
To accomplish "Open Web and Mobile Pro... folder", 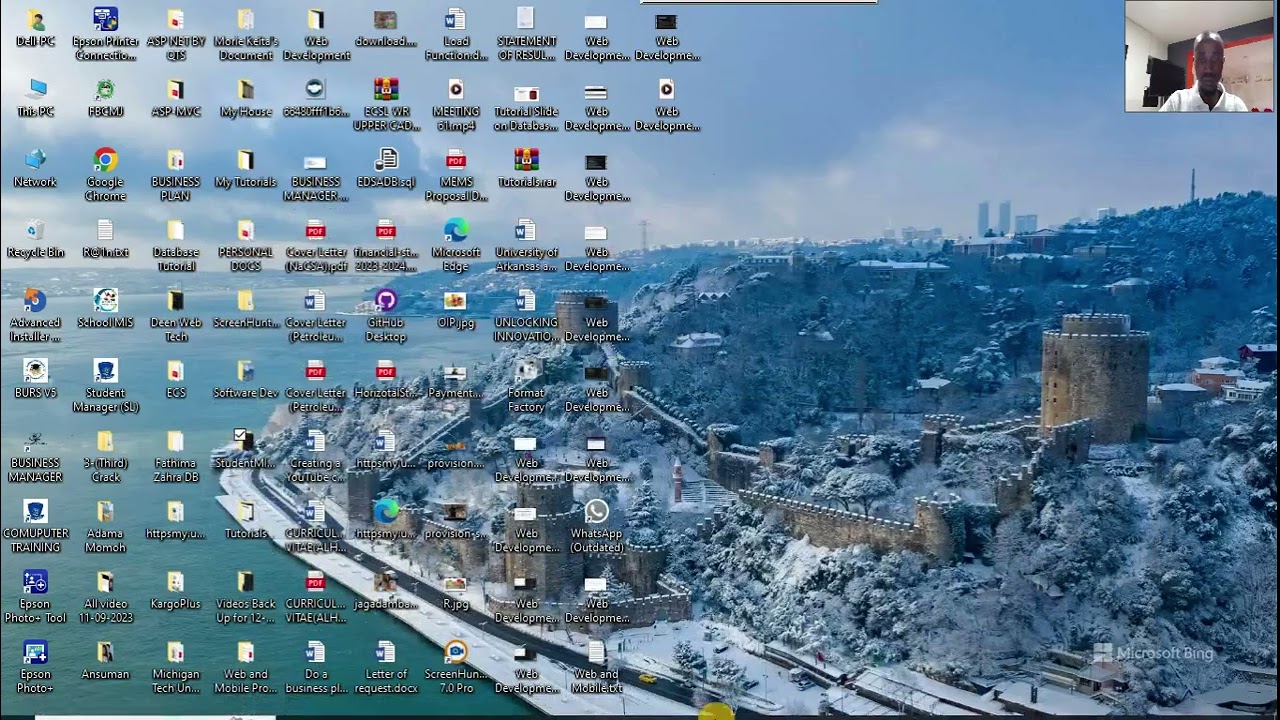I will (x=245, y=667).
